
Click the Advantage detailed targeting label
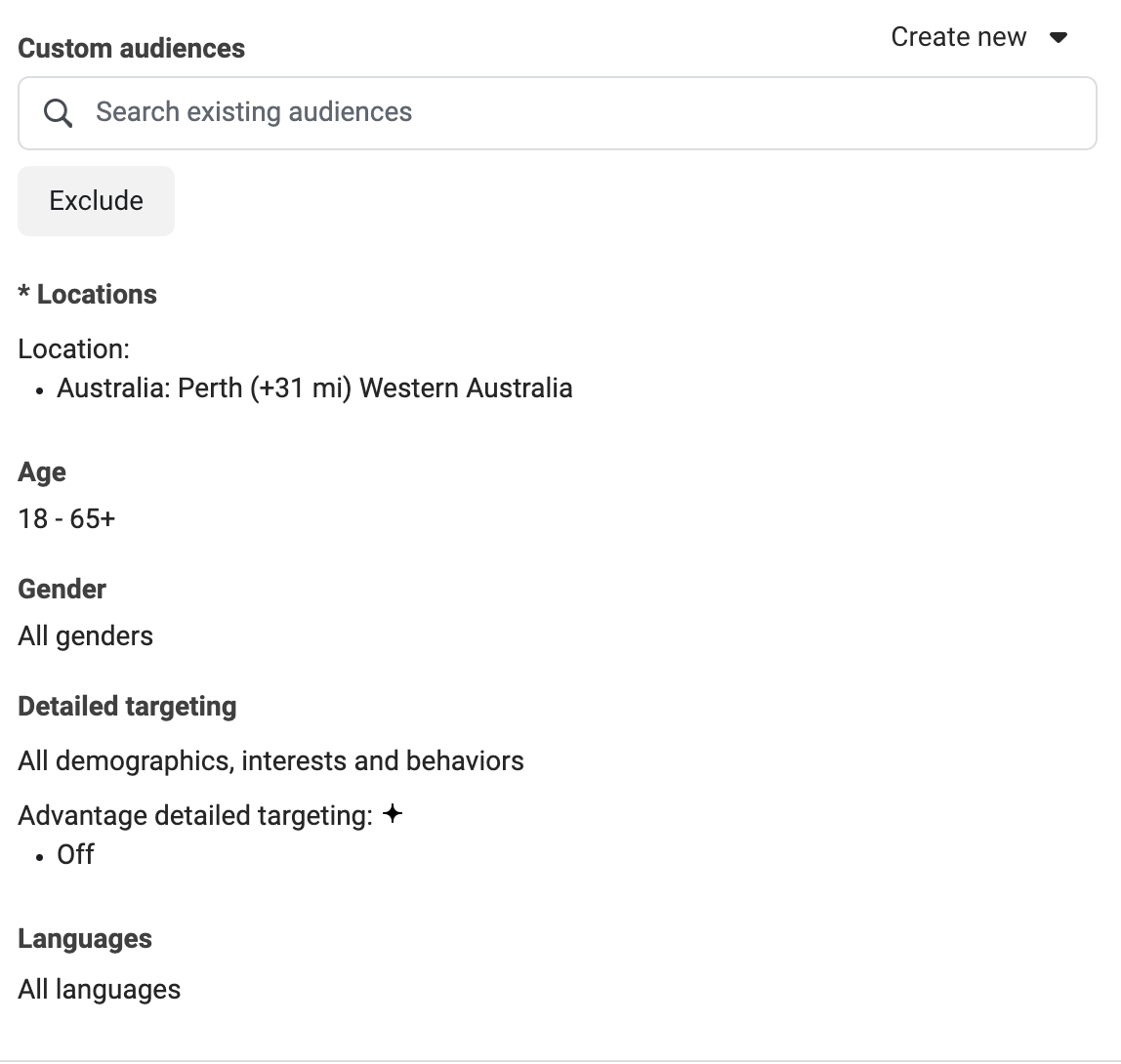point(195,816)
